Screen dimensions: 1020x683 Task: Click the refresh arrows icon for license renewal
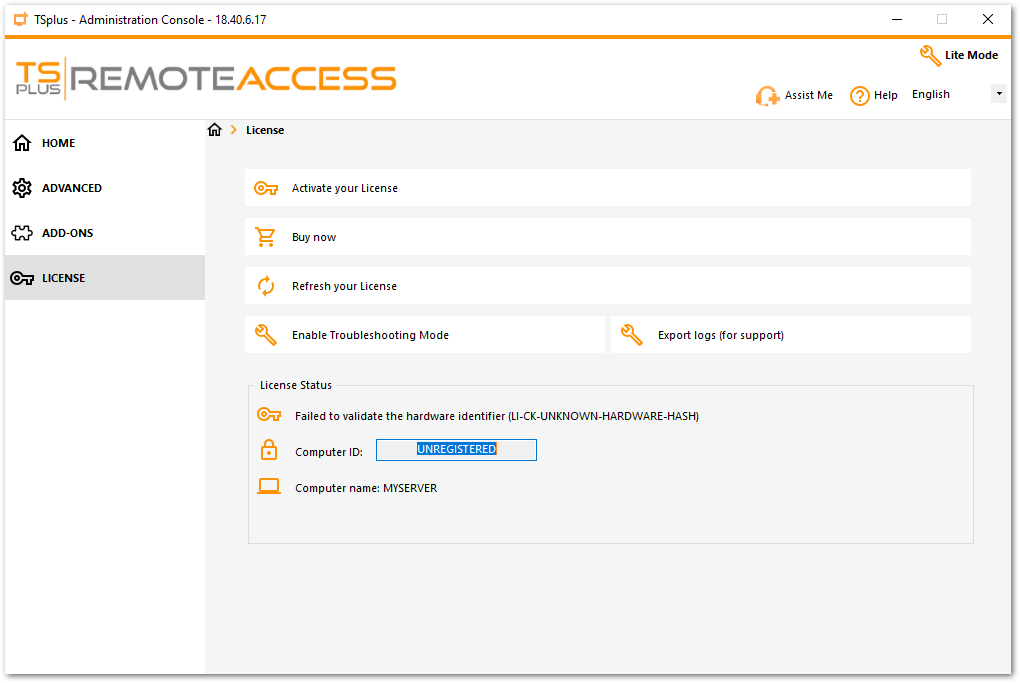coord(265,286)
